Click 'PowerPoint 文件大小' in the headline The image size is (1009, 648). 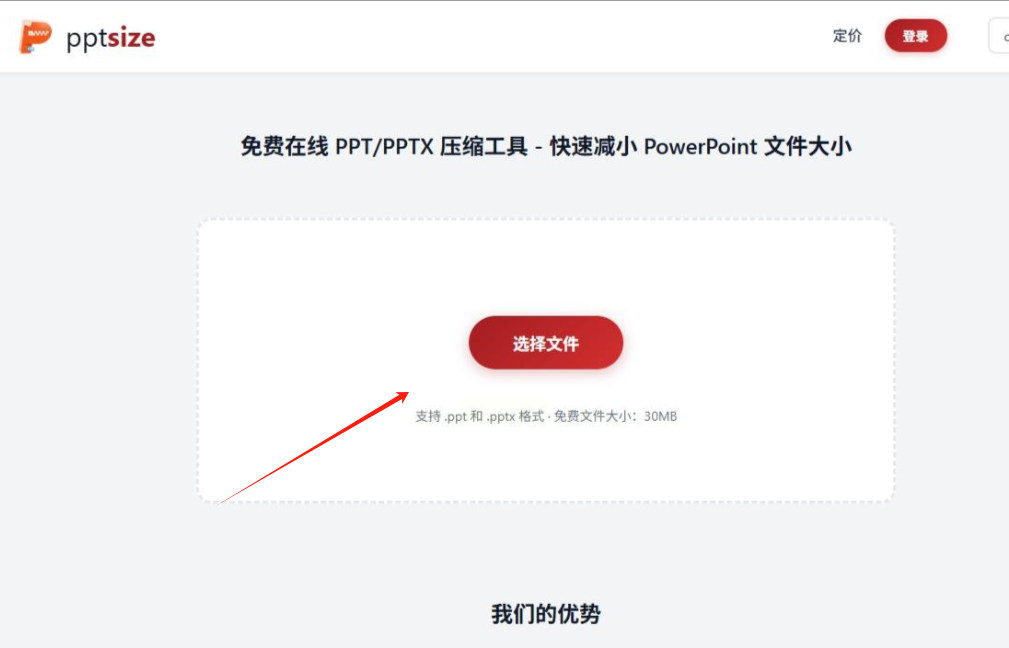pyautogui.click(x=747, y=147)
